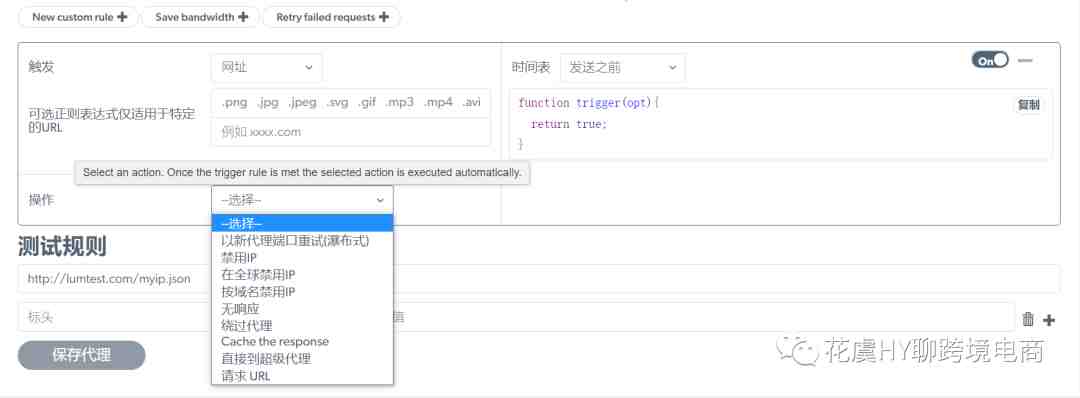Choose the Cache the response option
Image resolution: width=1080 pixels, height=398 pixels.
click(x=302, y=342)
